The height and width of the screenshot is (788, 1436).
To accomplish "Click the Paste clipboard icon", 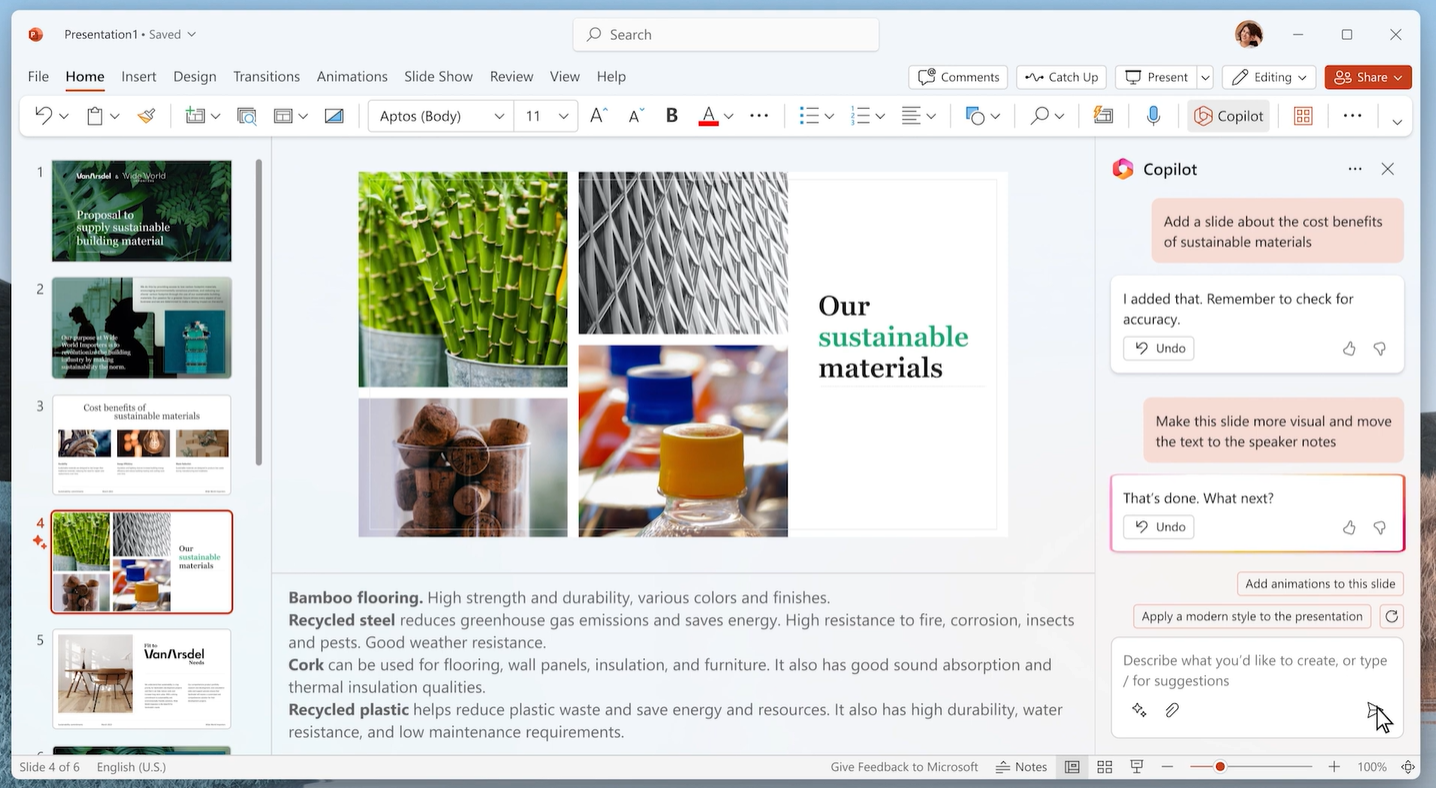I will coord(95,116).
